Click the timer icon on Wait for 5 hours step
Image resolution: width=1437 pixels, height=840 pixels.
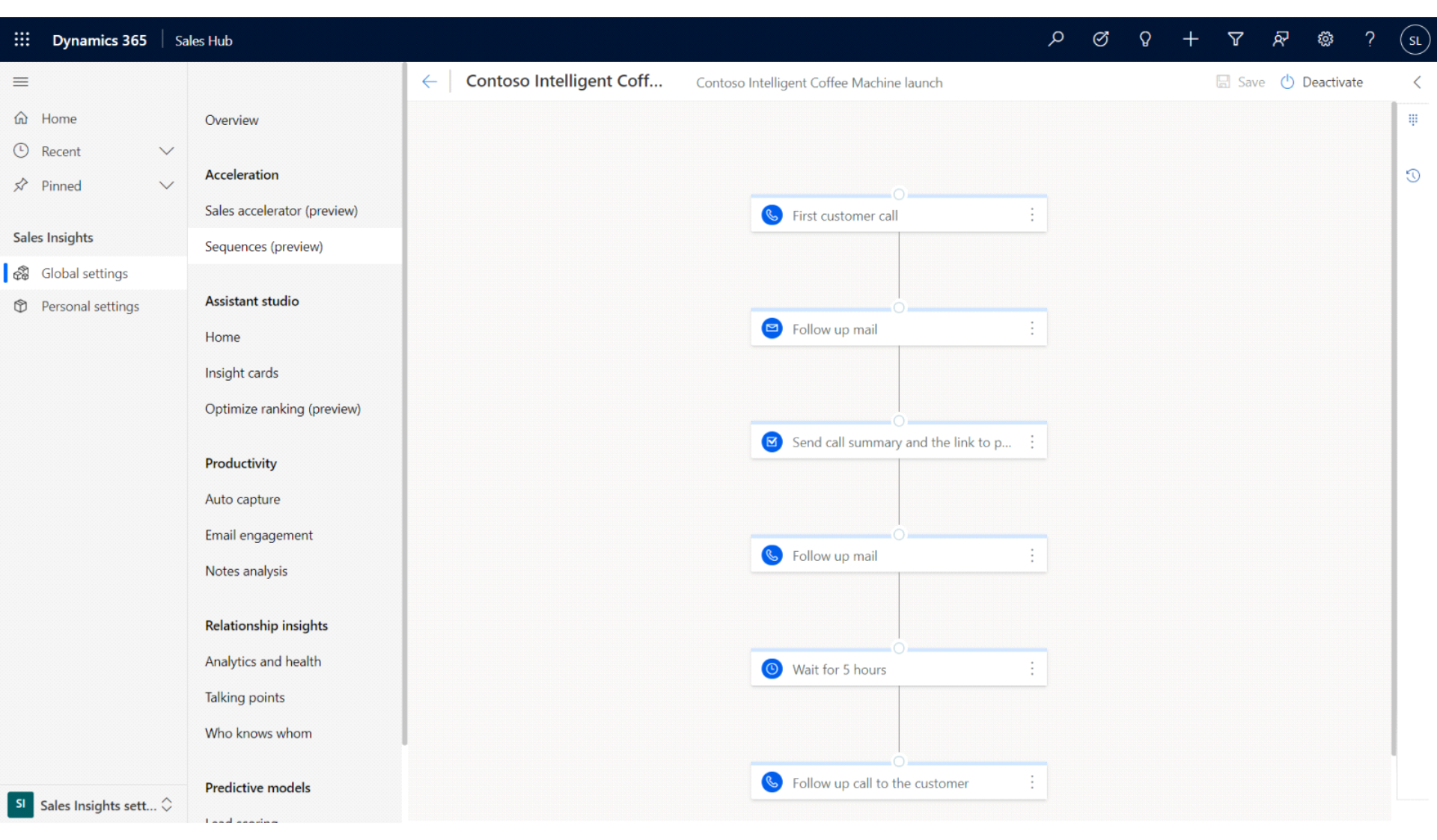tap(772, 669)
